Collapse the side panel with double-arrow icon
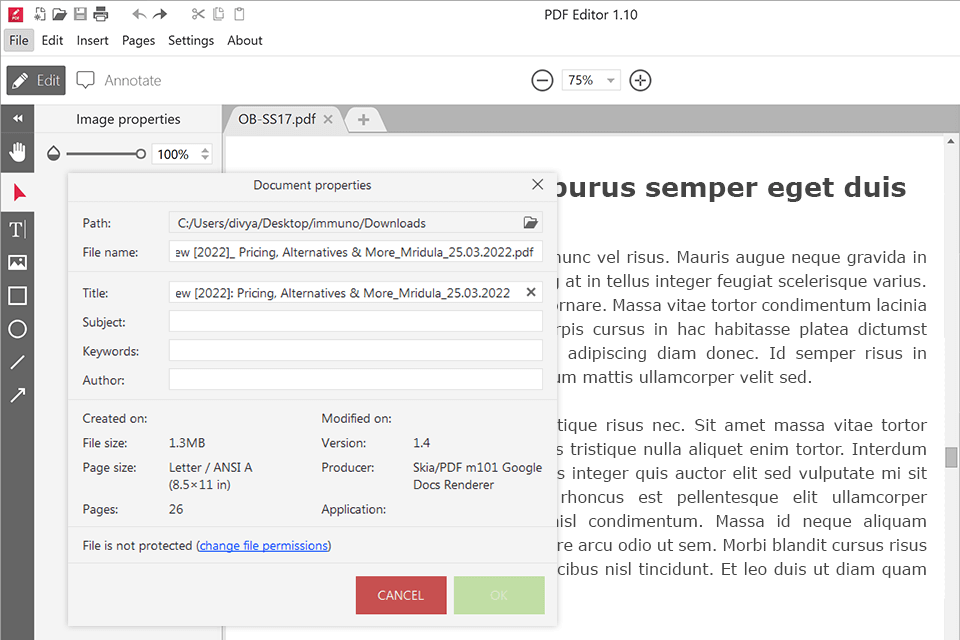Image resolution: width=960 pixels, height=640 pixels. (x=18, y=118)
